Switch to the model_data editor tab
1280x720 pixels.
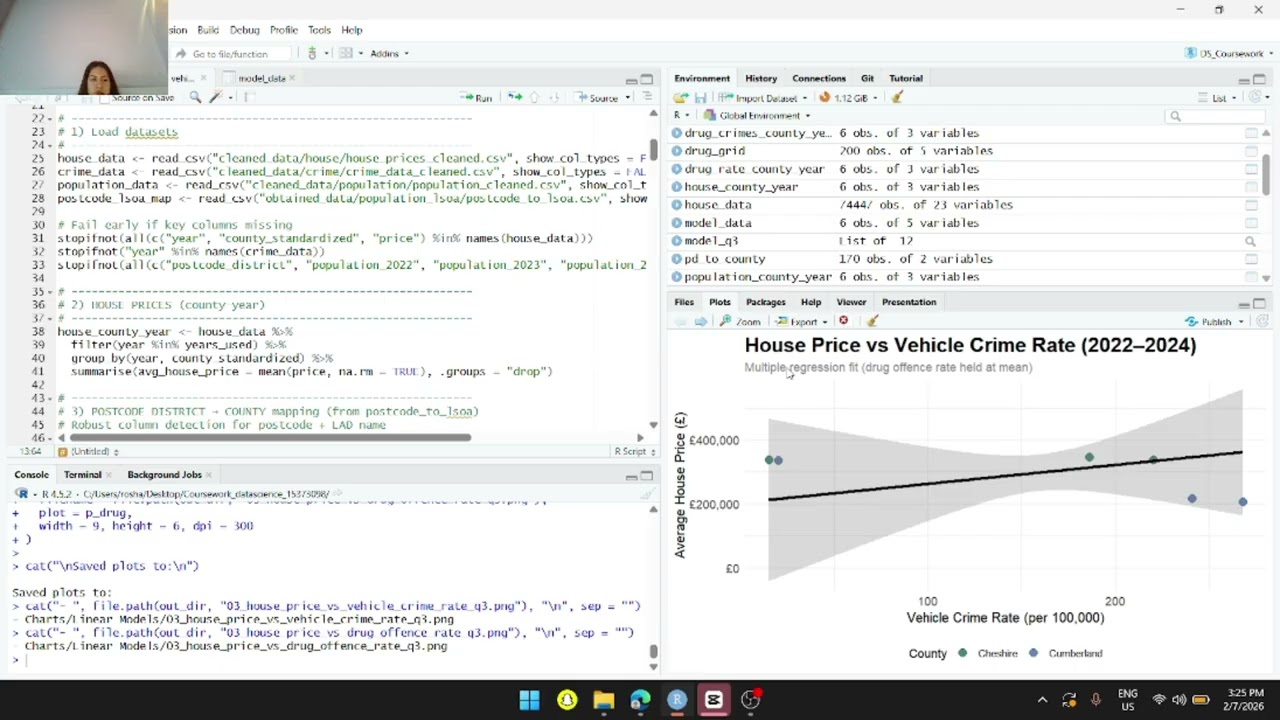coord(255,78)
